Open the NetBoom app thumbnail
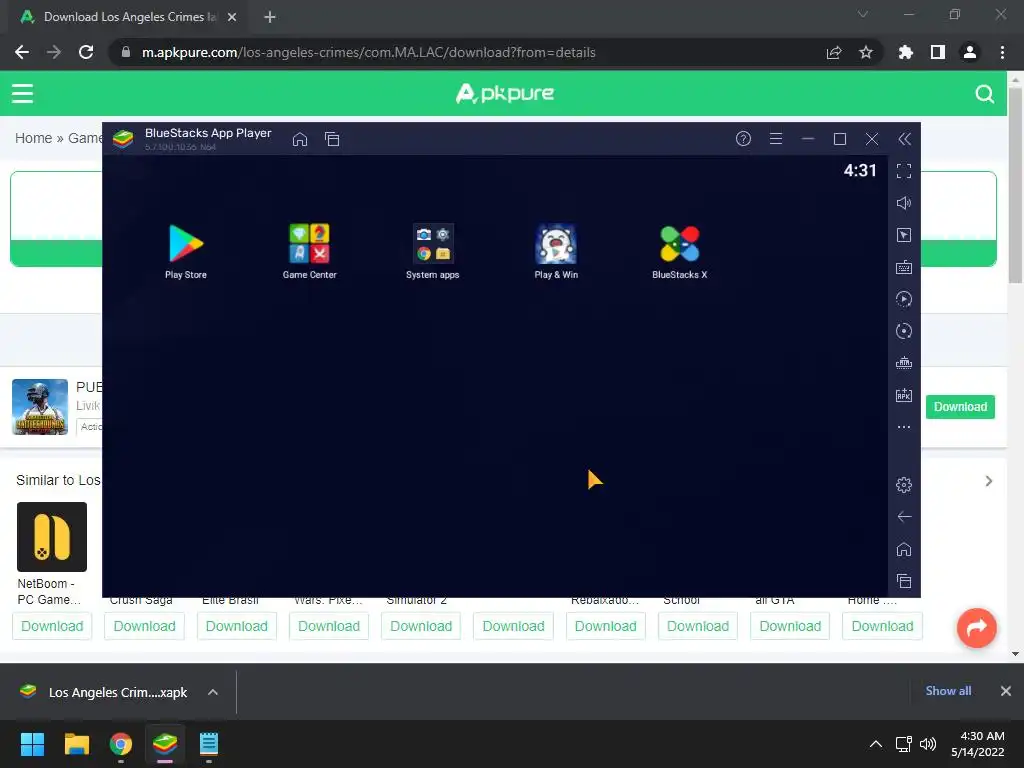The image size is (1024, 768). (x=52, y=537)
